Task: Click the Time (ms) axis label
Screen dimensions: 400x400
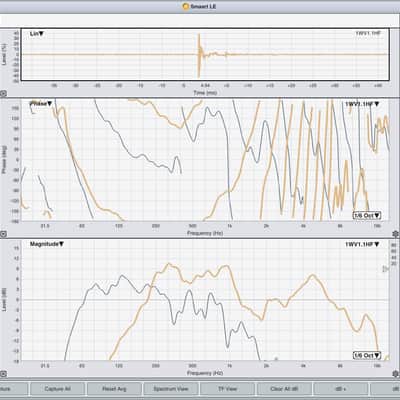Action: 205,93
